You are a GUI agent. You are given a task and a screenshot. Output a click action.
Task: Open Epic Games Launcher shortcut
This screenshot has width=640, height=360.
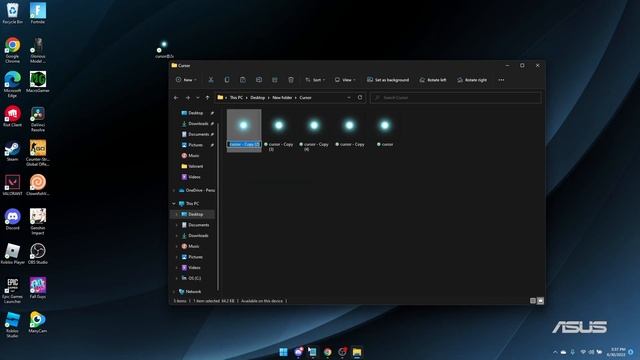pos(12,291)
